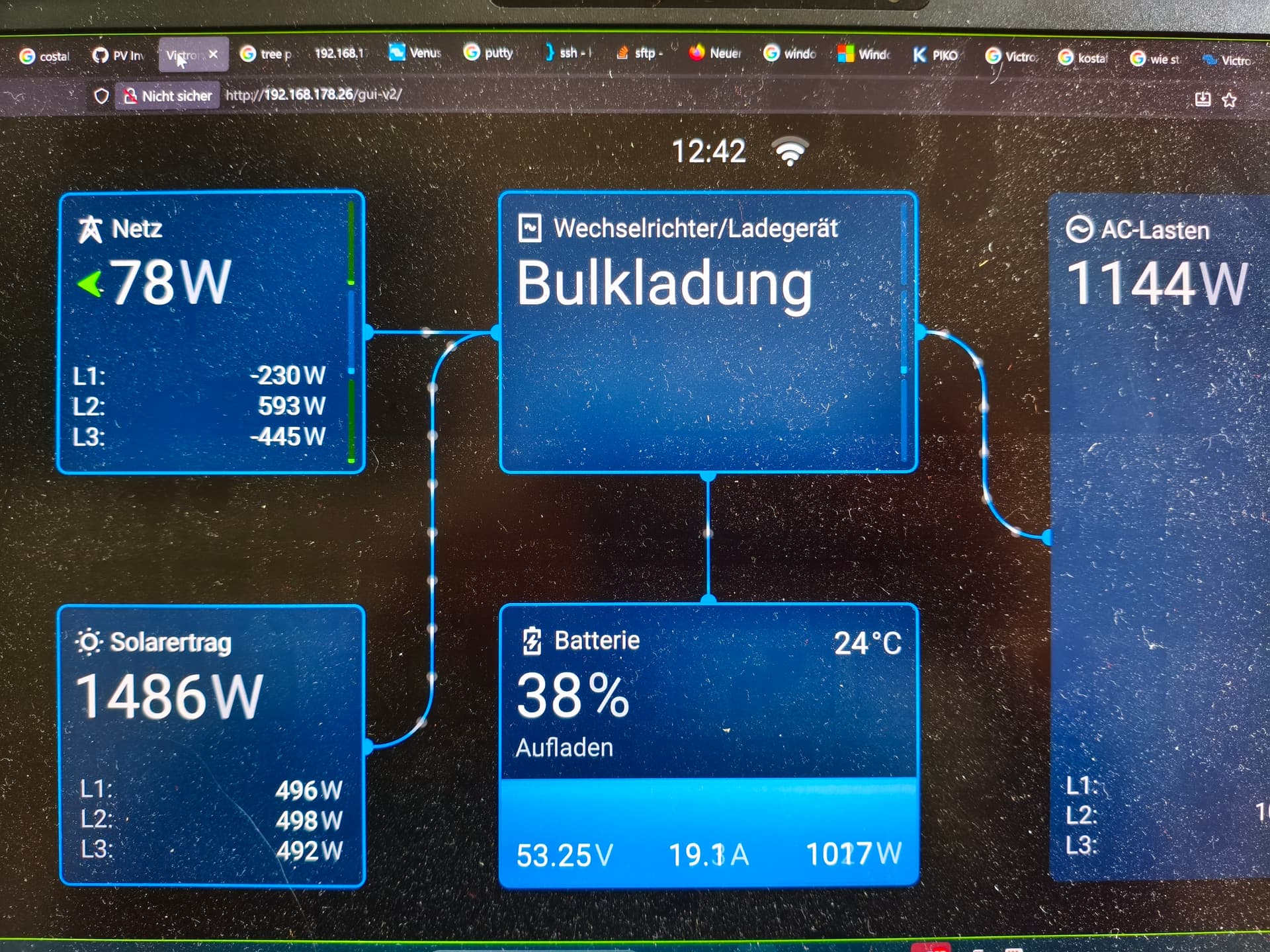Screen dimensions: 1270x952
Task: Open the putty search tab
Action: tap(489, 53)
